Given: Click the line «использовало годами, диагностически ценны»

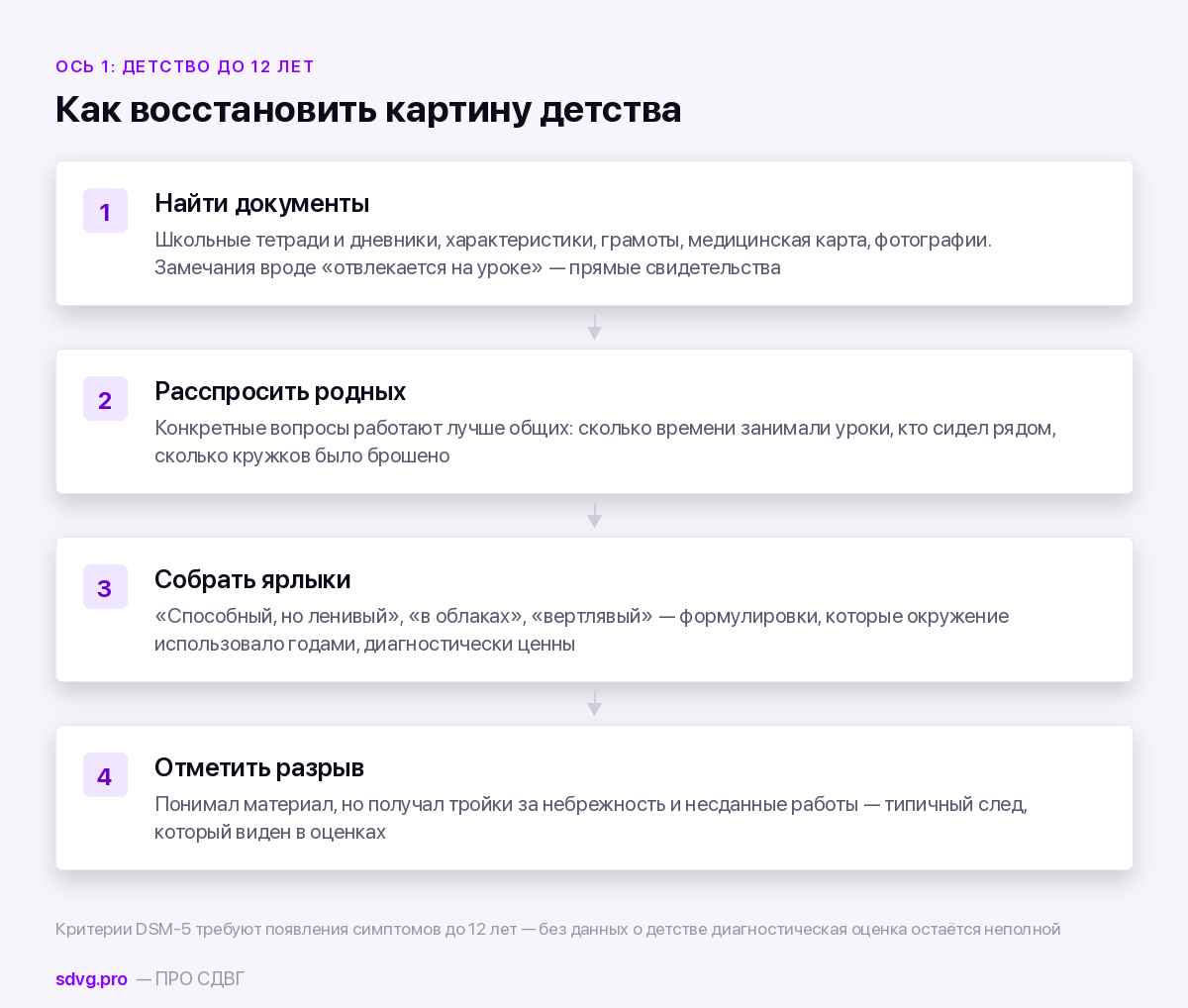Looking at the screenshot, I should click(364, 644).
